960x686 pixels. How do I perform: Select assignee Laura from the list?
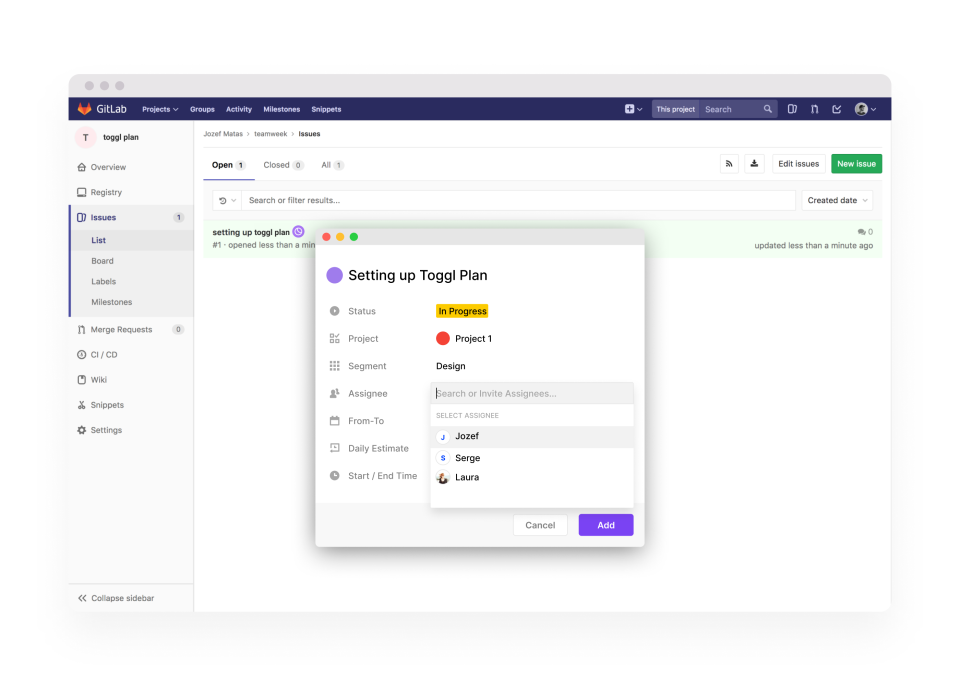click(x=532, y=477)
